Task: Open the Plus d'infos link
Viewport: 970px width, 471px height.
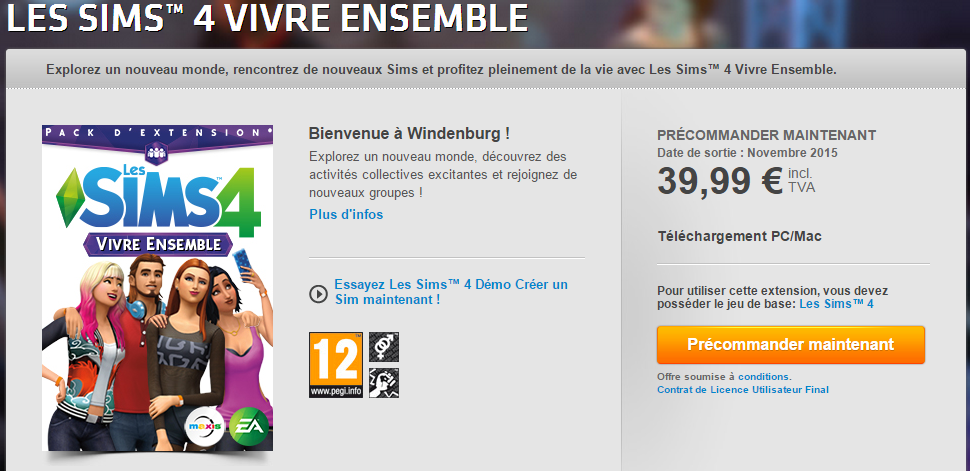Action: (x=346, y=214)
